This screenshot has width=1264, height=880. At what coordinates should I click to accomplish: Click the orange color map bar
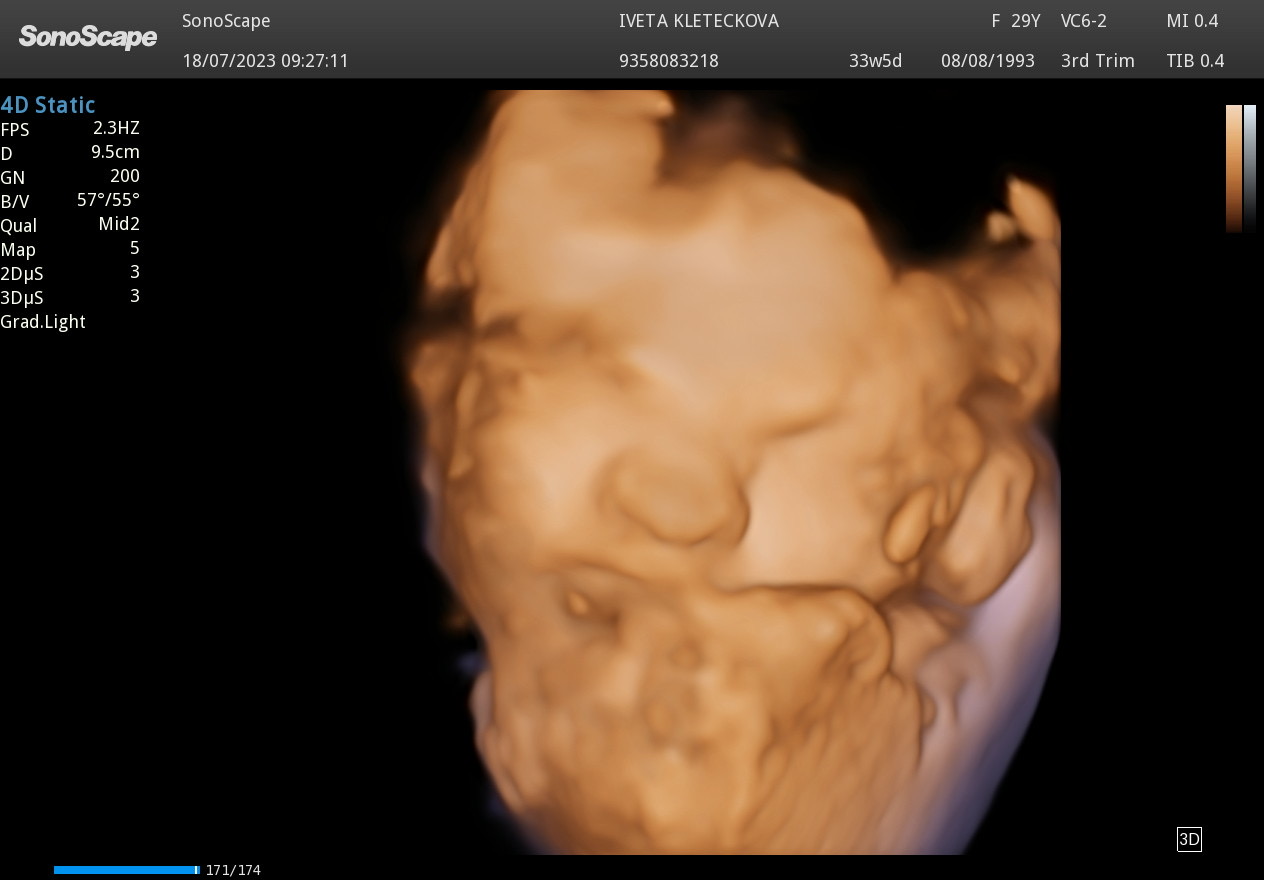point(1234,169)
